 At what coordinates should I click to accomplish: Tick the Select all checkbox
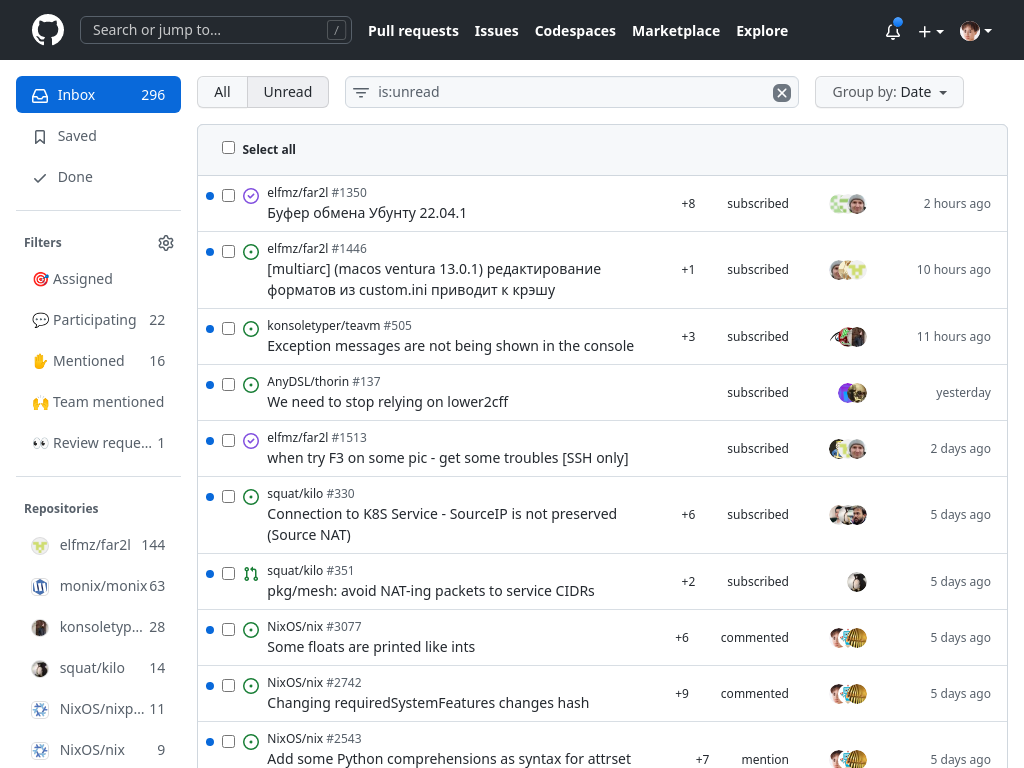pyautogui.click(x=228, y=148)
